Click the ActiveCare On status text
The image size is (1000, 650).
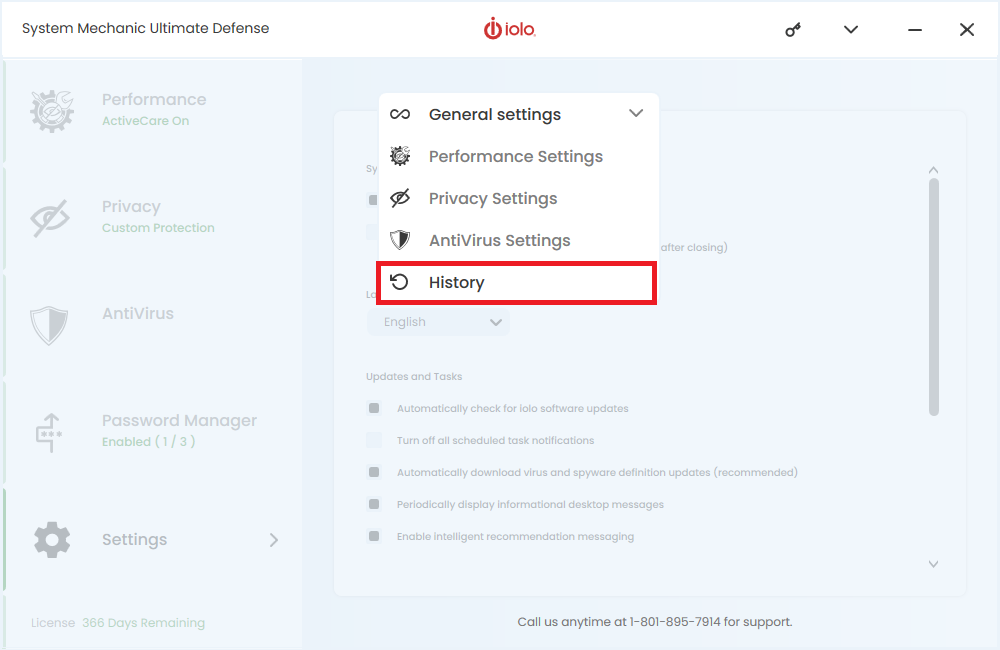[x=145, y=121]
